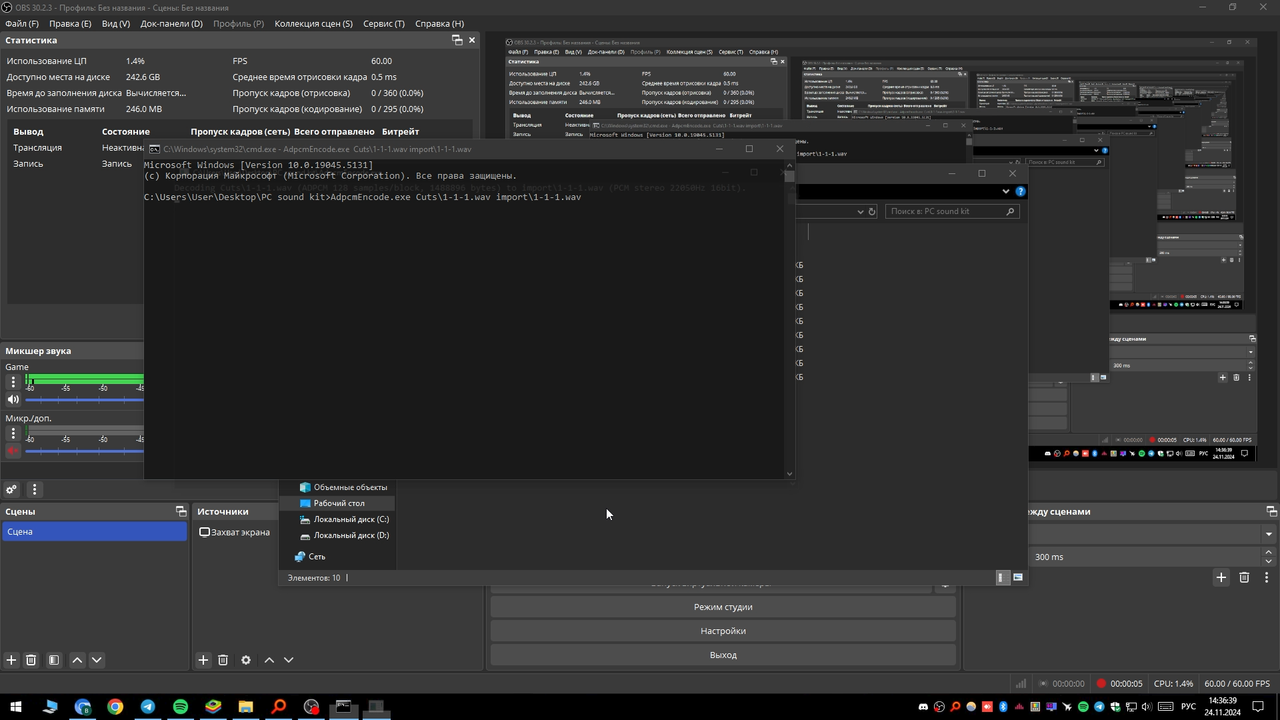
Task: Open Локальный диск (D:) in Explorer
Action: (x=344, y=535)
